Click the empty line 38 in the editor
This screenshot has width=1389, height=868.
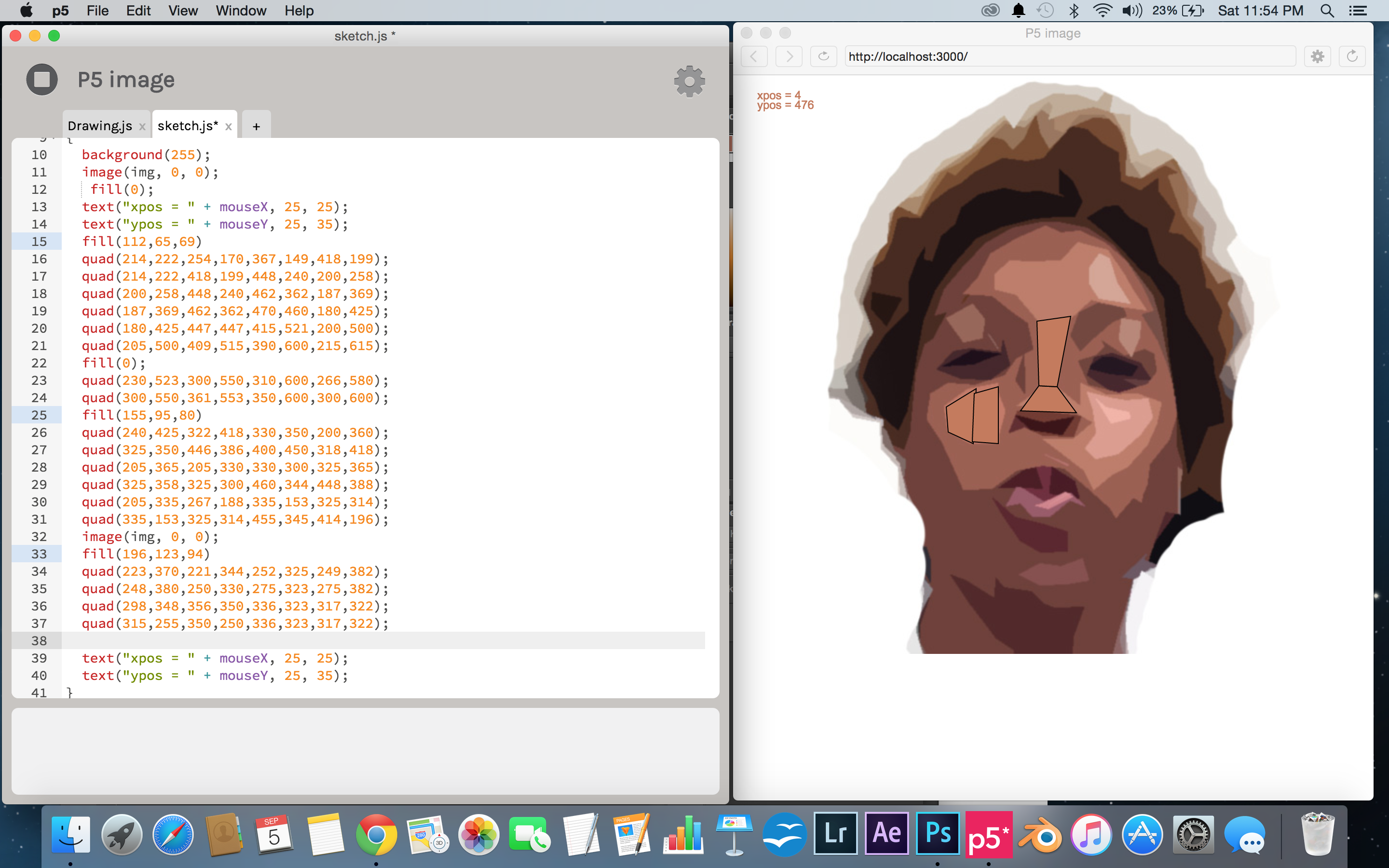coord(383,641)
